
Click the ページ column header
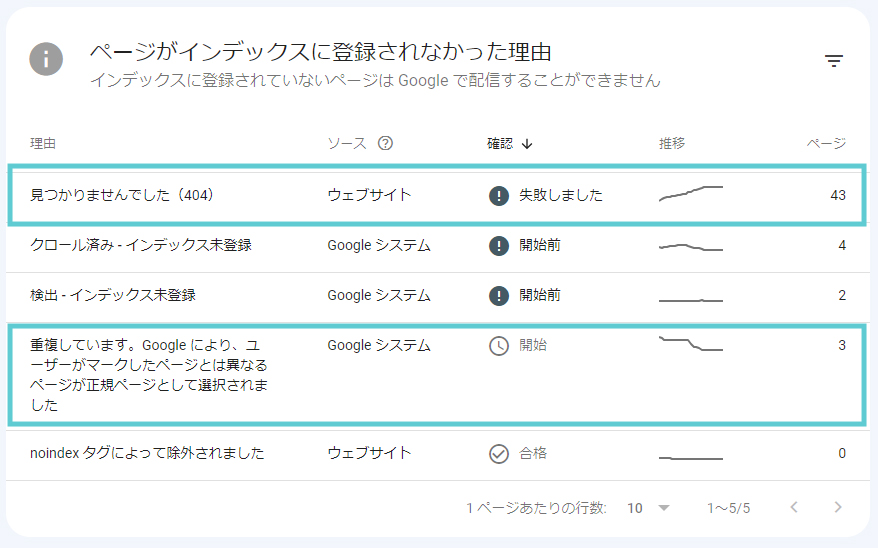click(826, 143)
